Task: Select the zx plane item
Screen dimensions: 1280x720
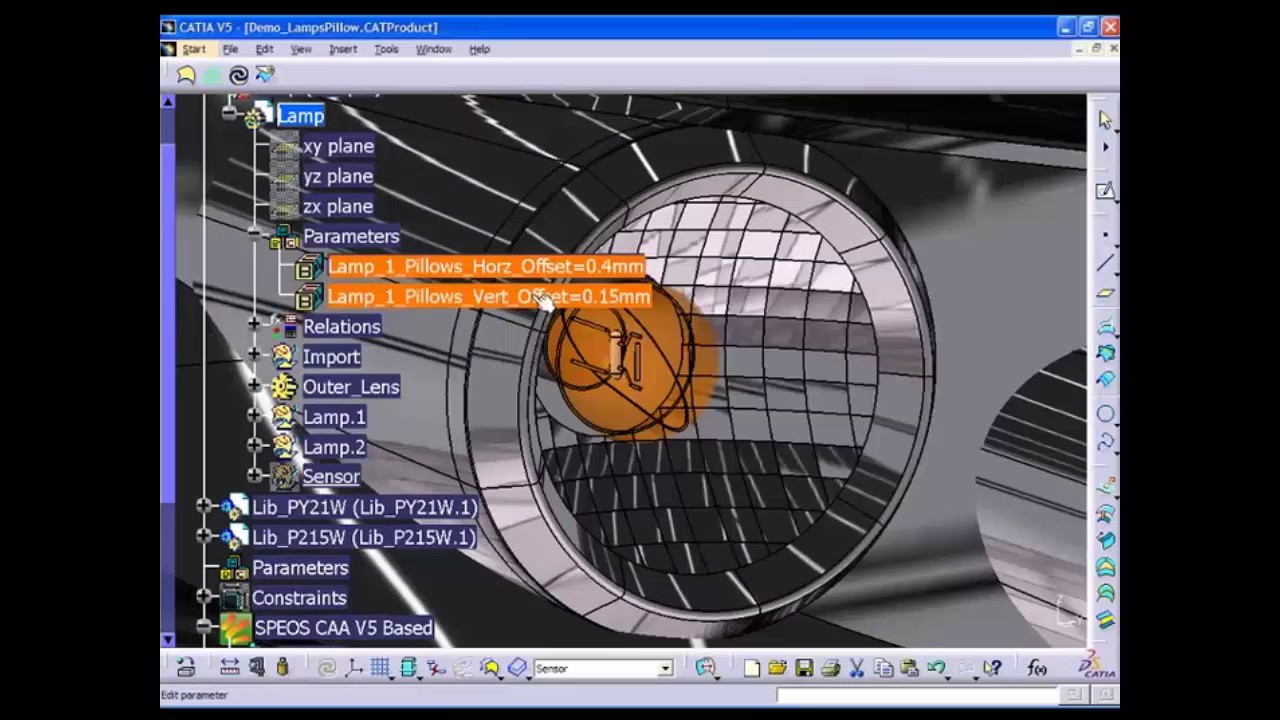Action: point(339,206)
